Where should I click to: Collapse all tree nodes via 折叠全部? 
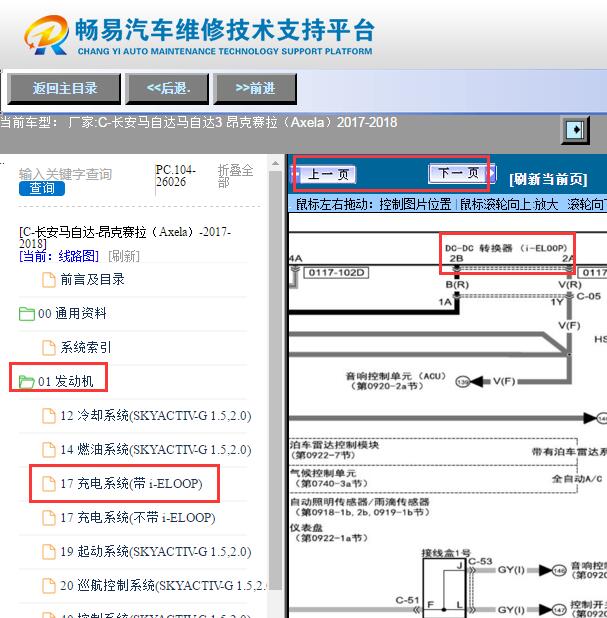(235, 176)
